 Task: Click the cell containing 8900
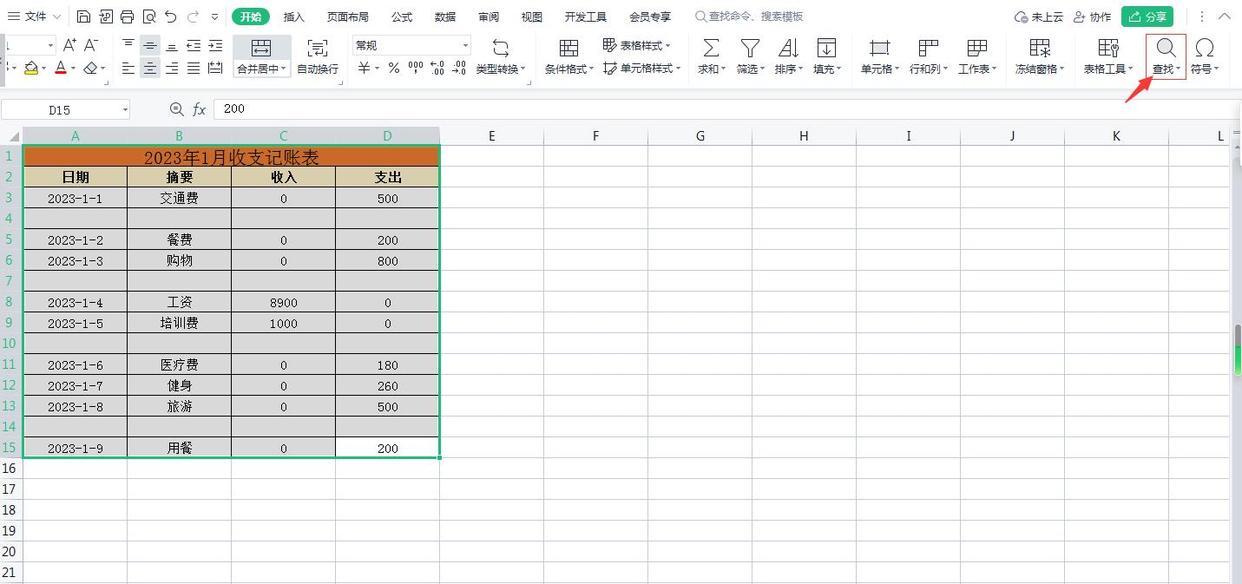(283, 302)
